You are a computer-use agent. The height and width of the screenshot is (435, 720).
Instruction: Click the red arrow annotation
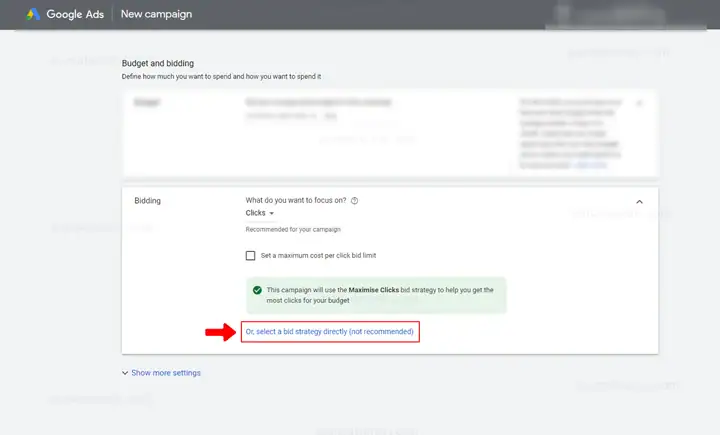[220, 332]
